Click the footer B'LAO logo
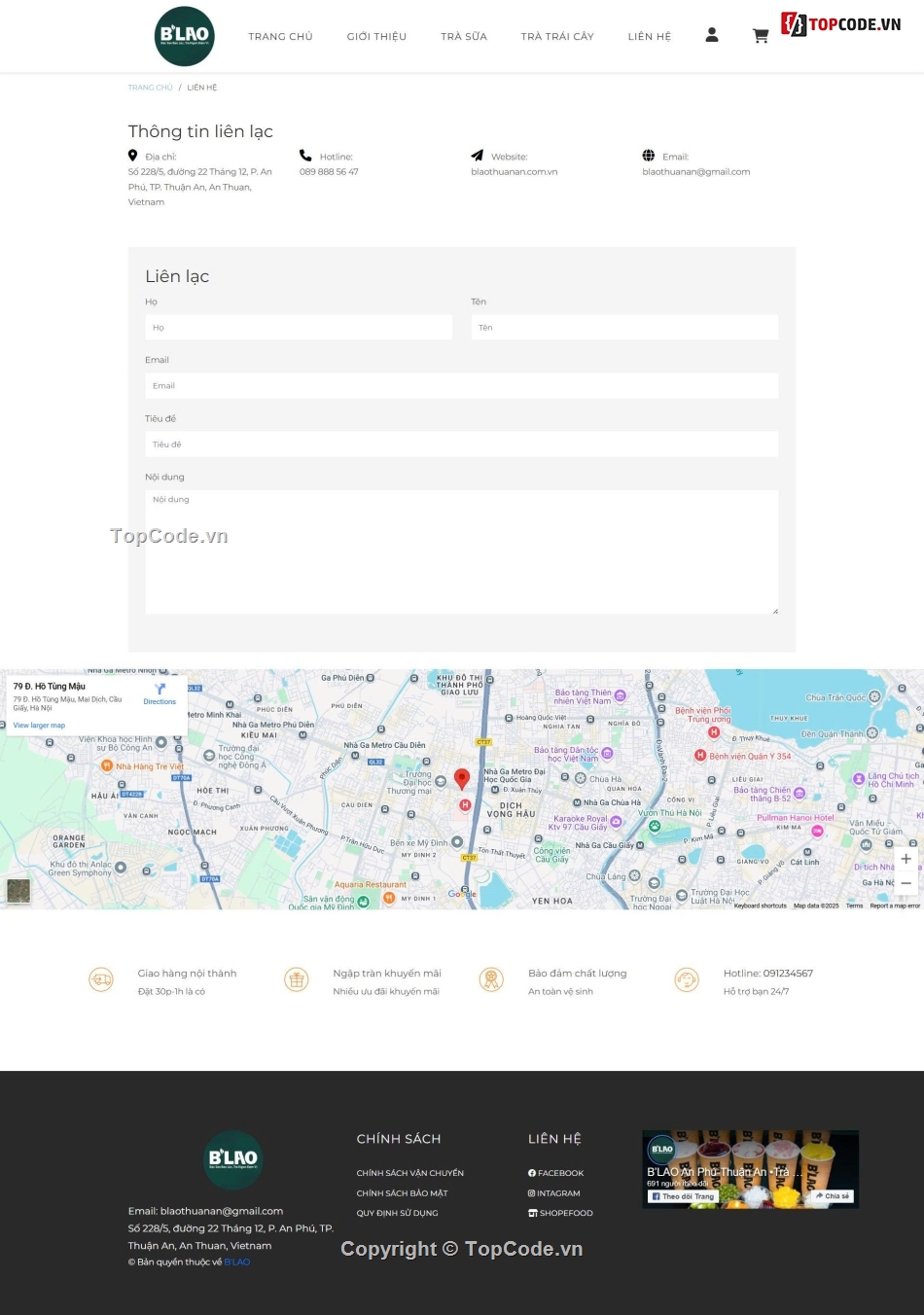The image size is (924, 1315). pyautogui.click(x=233, y=1159)
